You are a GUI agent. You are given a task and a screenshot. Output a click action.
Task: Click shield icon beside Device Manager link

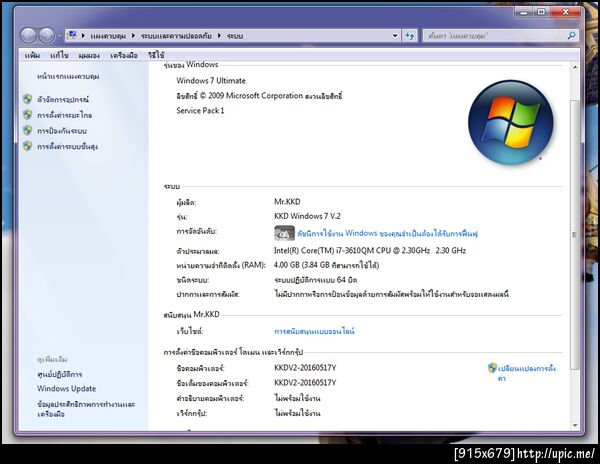pos(28,99)
